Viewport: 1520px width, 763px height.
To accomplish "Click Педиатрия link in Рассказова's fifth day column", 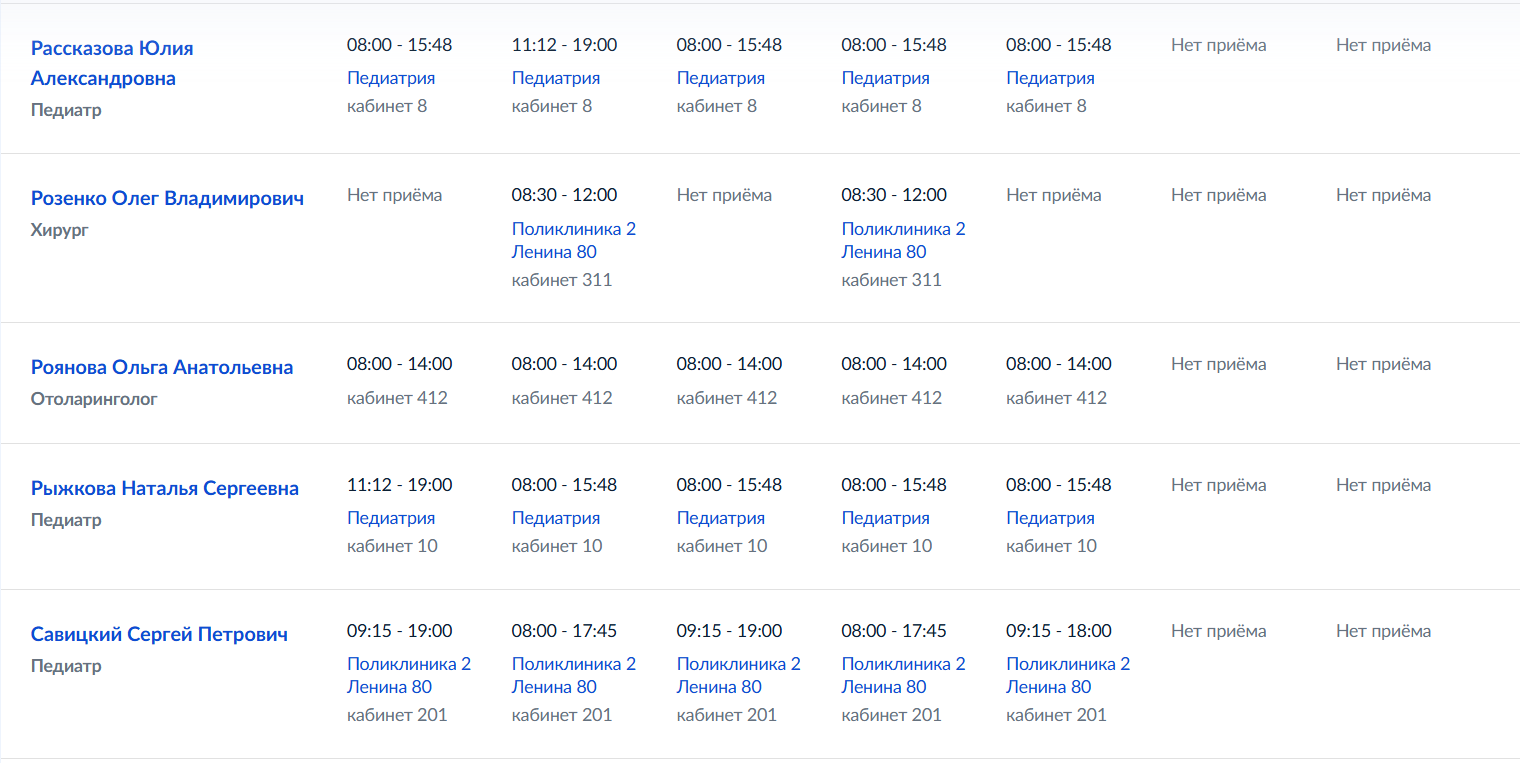I will pos(1050,78).
